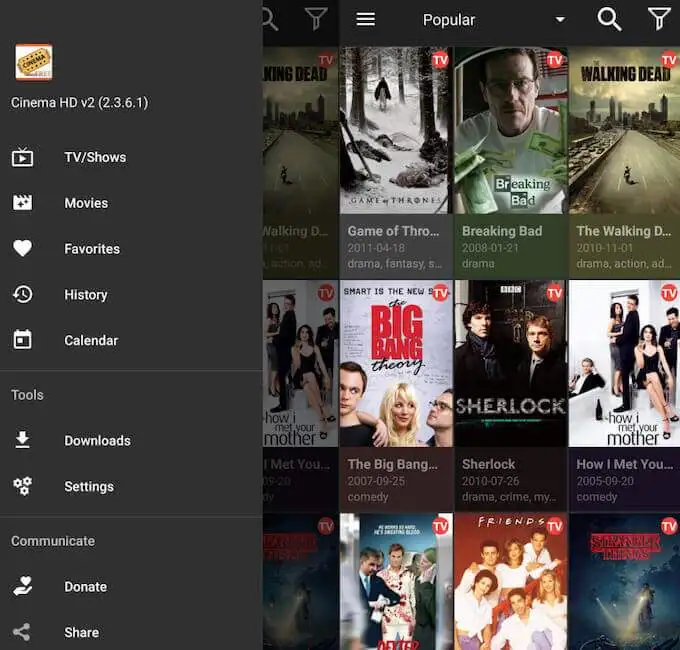This screenshot has height=650, width=680.
Task: View the History menu label
Action: pyautogui.click(x=86, y=295)
